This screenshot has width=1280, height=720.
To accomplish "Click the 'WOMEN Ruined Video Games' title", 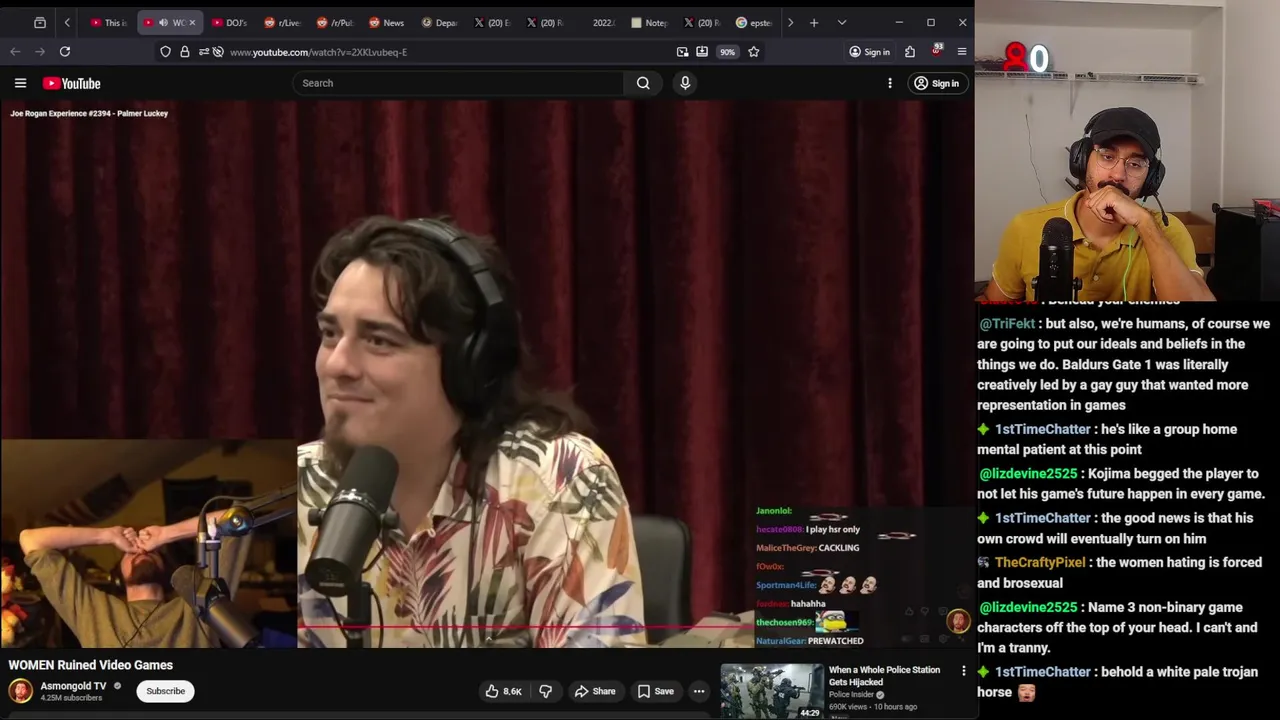I will 91,665.
